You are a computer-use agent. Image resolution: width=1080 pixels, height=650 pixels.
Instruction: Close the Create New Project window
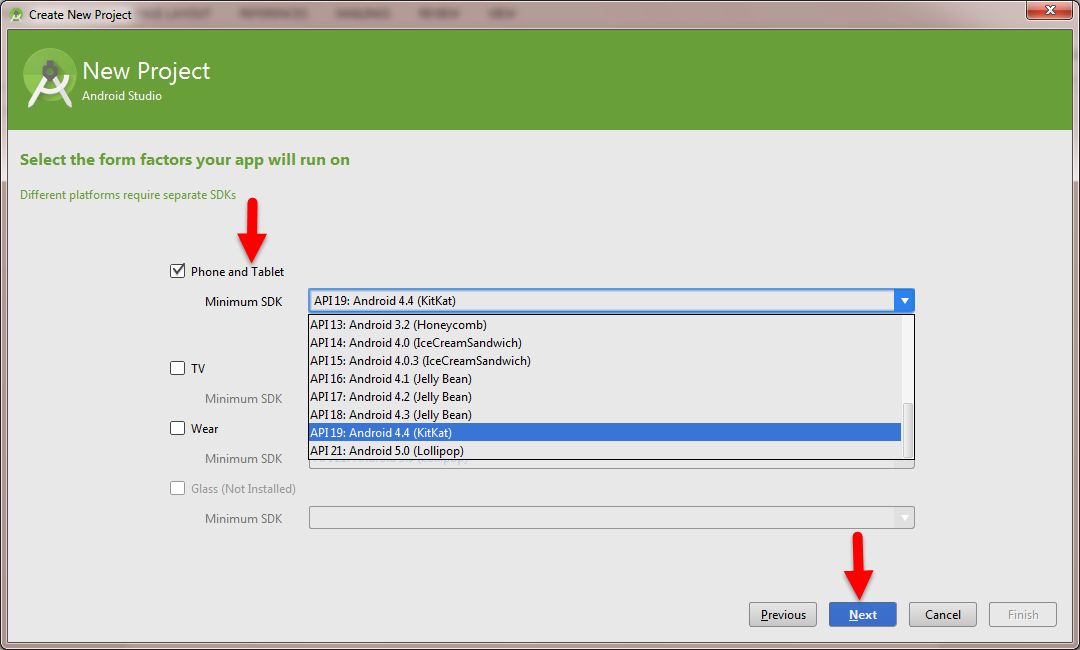1050,10
